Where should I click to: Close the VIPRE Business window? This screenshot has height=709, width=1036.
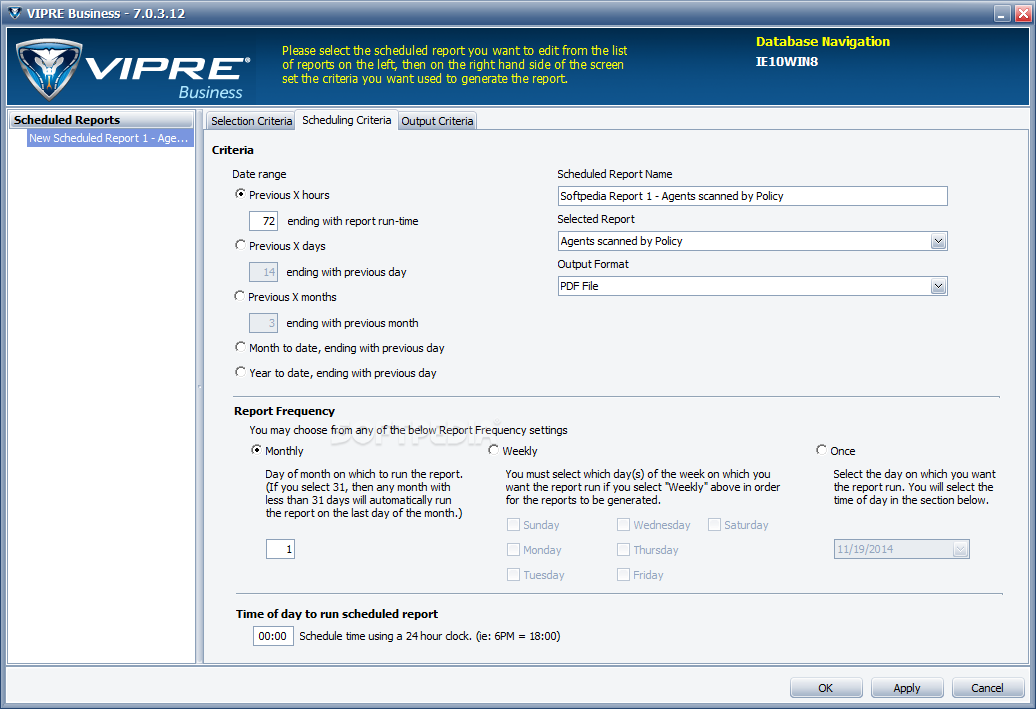pos(1023,13)
